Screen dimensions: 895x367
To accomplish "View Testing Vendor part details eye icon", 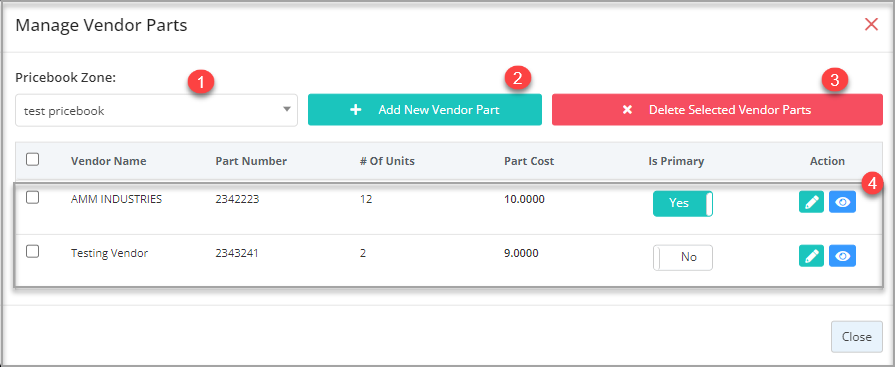I will [842, 256].
